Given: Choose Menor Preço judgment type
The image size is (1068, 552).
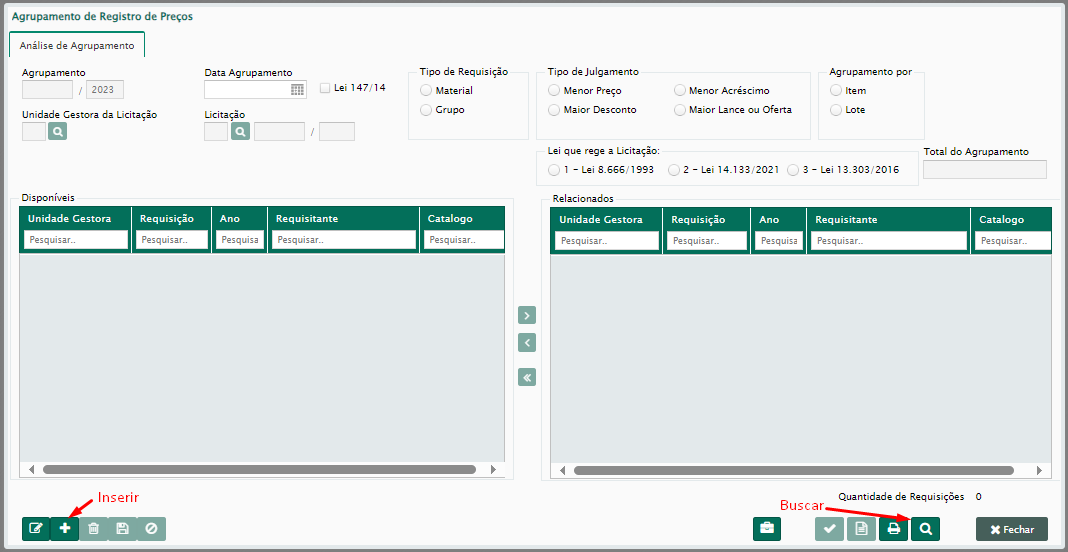Looking at the screenshot, I should [x=555, y=91].
